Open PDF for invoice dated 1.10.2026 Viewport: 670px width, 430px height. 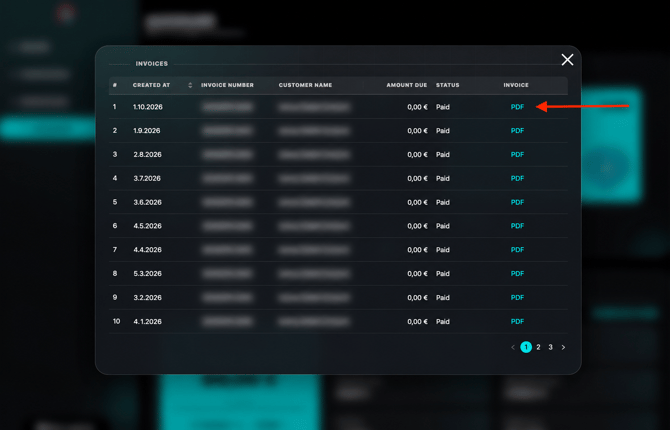point(517,107)
